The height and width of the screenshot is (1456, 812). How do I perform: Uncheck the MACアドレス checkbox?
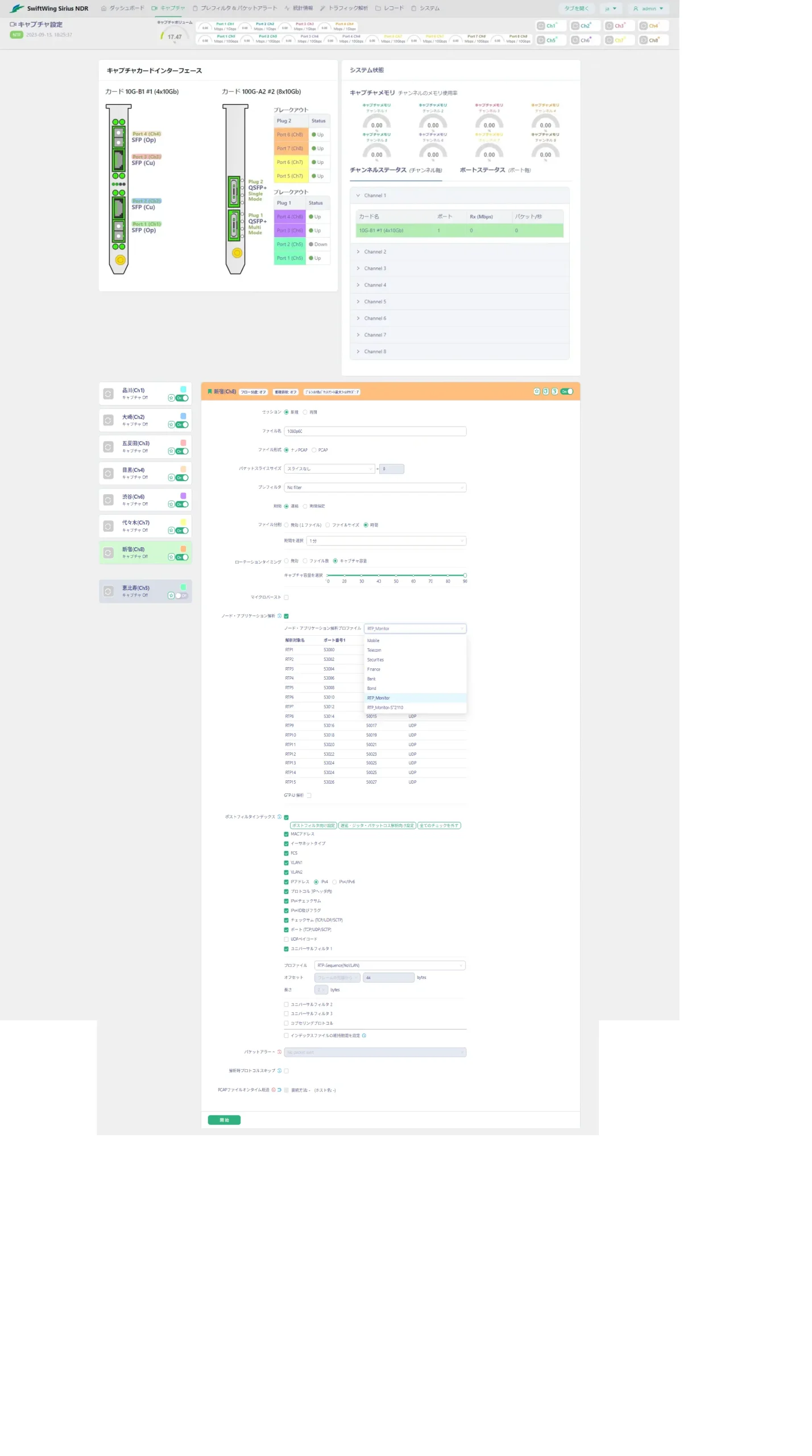tap(286, 834)
